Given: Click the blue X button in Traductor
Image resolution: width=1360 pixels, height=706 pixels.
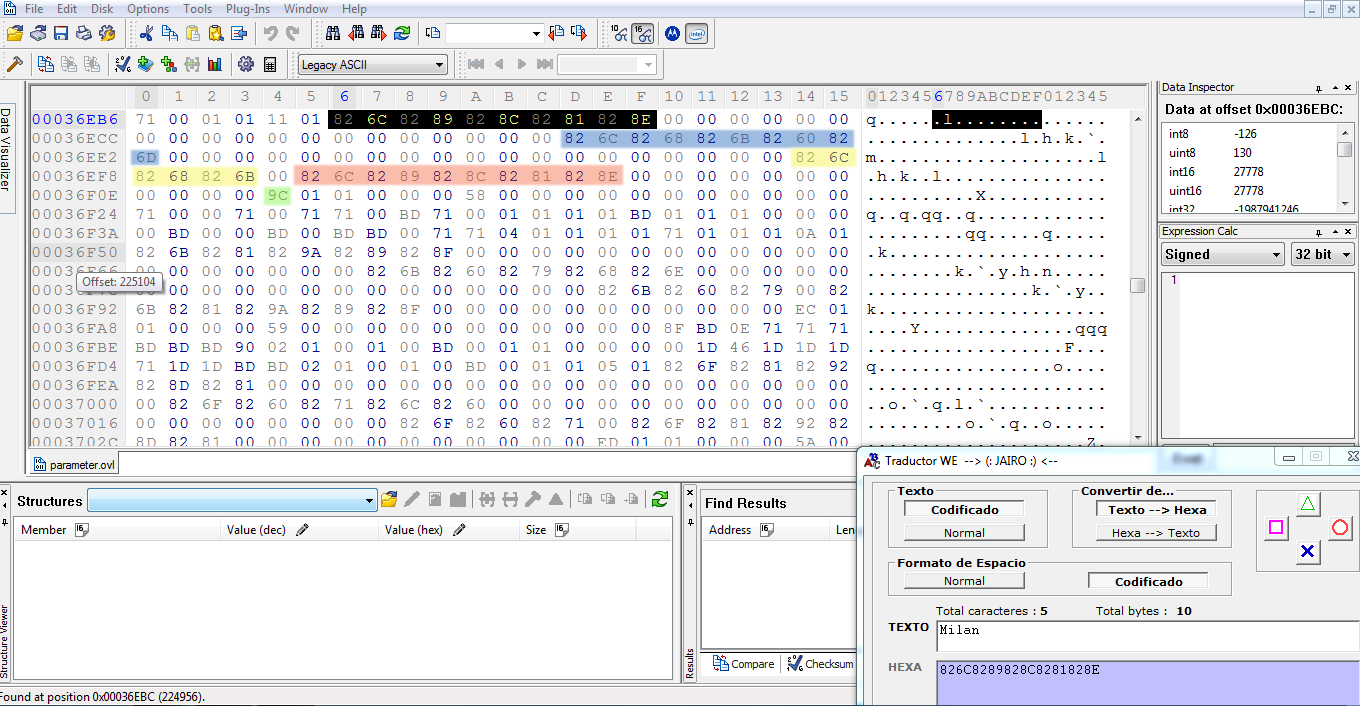Looking at the screenshot, I should pyautogui.click(x=1308, y=551).
